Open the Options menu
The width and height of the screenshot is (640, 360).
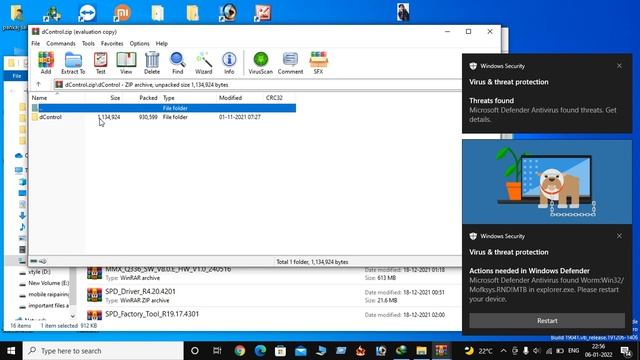pos(139,43)
